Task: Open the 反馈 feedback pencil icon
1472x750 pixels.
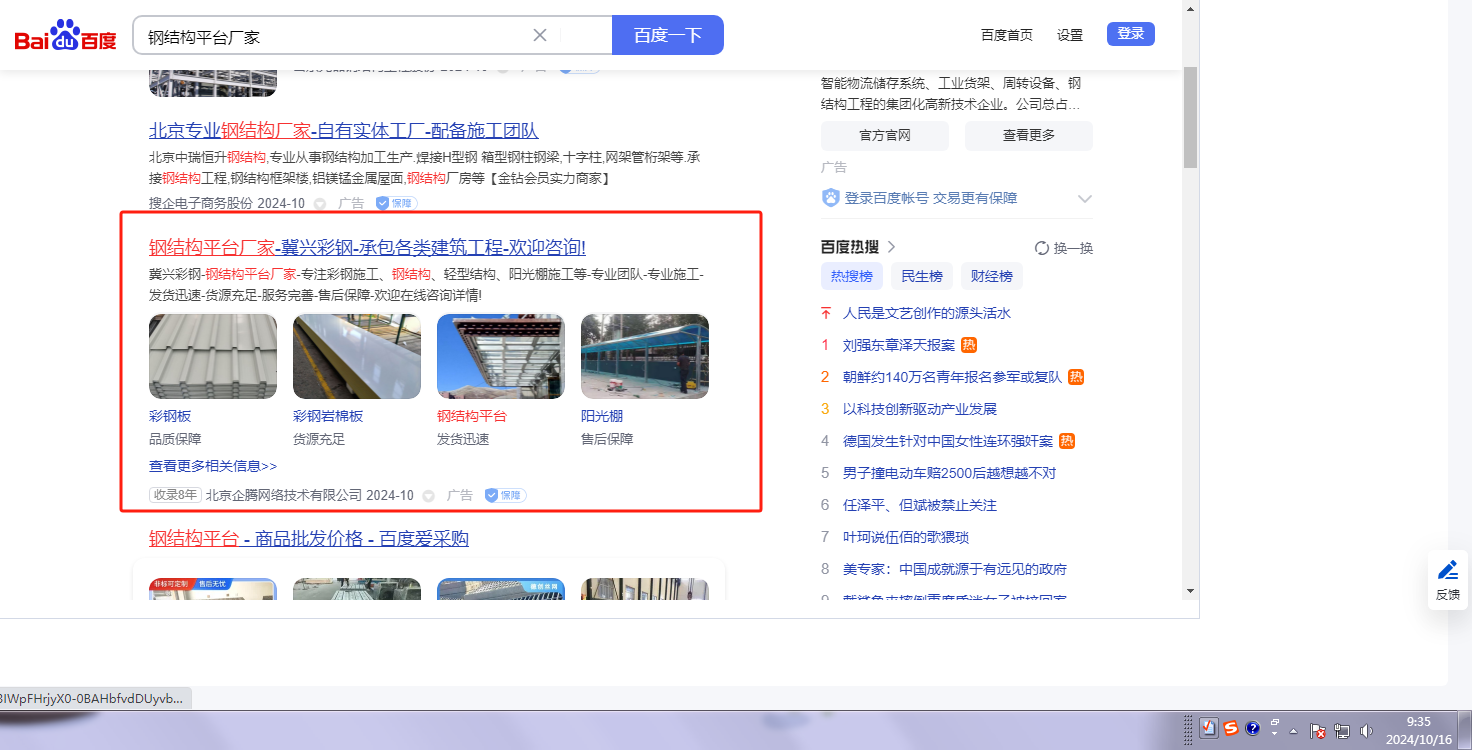Action: coord(1447,571)
